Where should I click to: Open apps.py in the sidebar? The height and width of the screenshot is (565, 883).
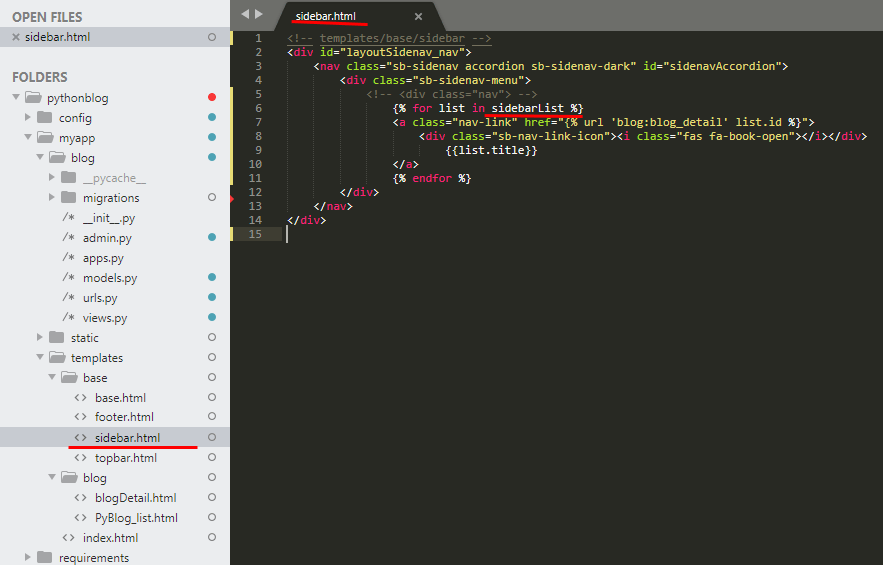pyautogui.click(x=103, y=258)
